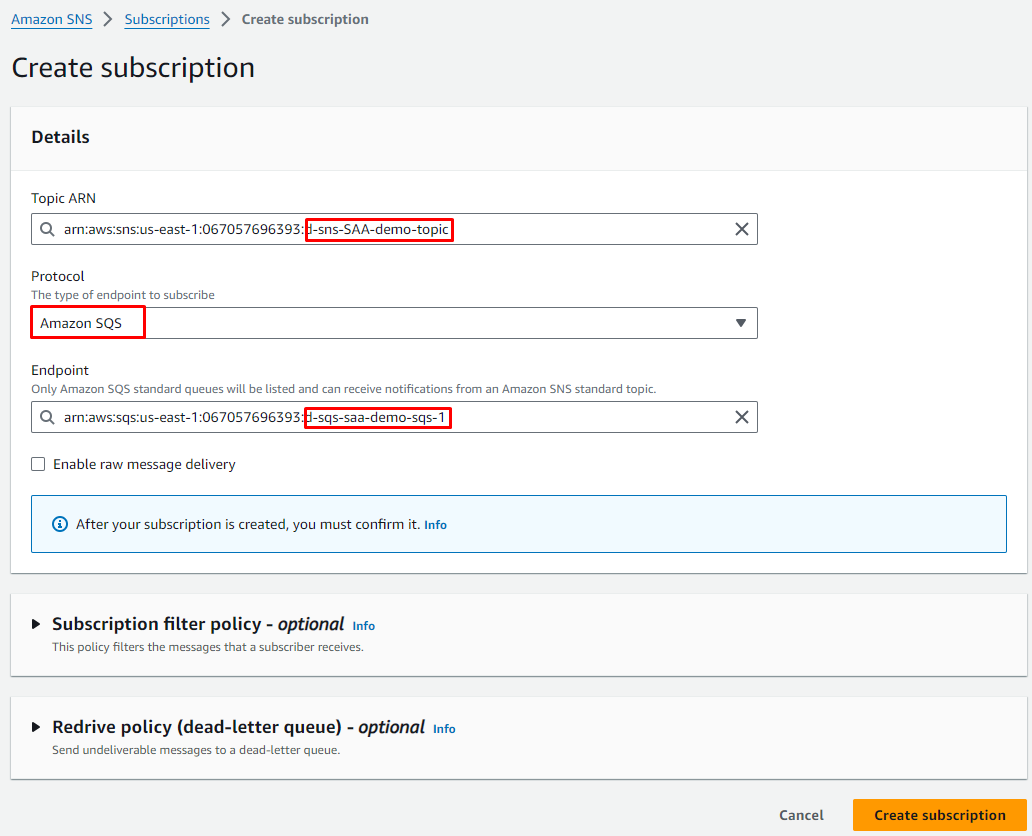The width and height of the screenshot is (1032, 836).
Task: Open Info link next to confirmation message
Action: 435,525
